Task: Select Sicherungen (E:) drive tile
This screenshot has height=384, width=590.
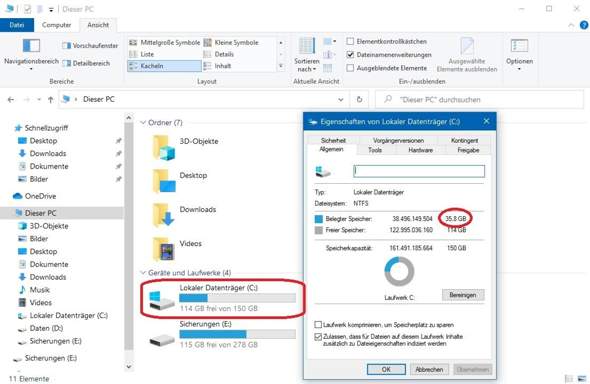Action: click(222, 334)
